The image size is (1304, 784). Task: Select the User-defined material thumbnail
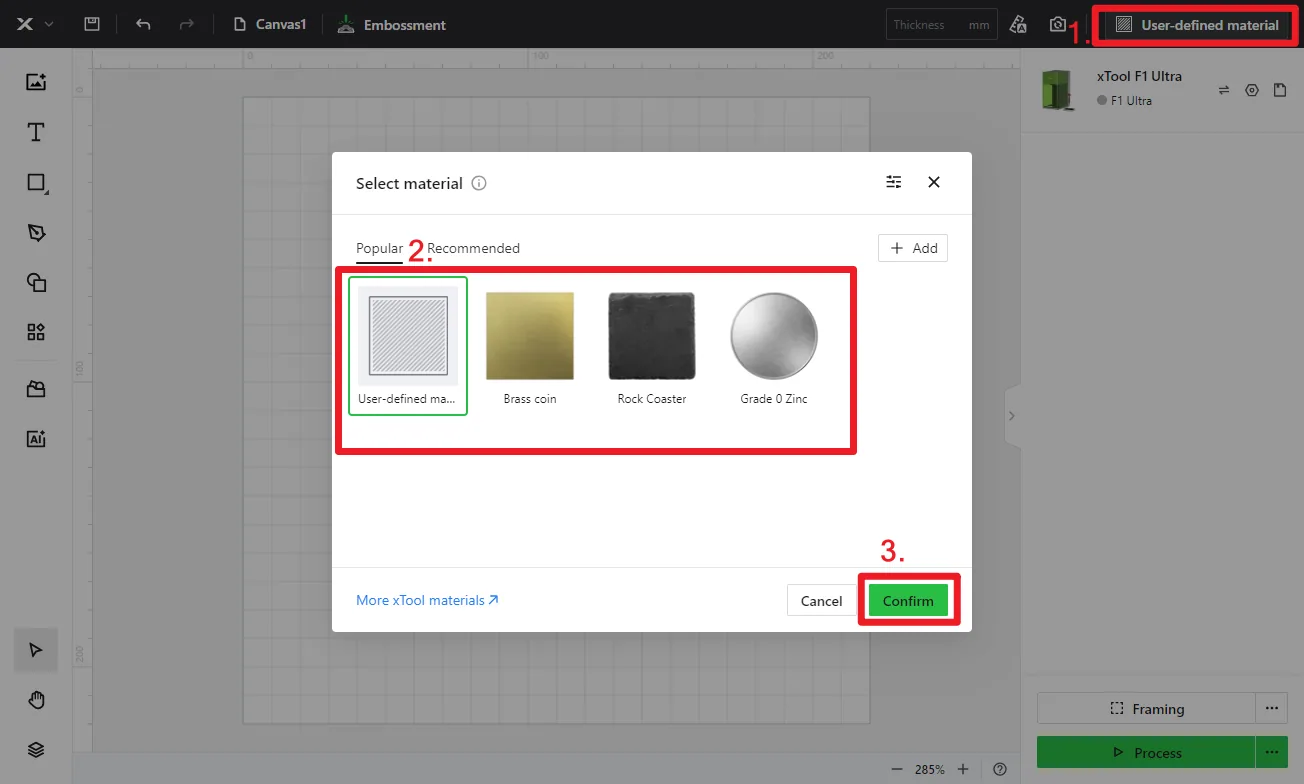[408, 346]
